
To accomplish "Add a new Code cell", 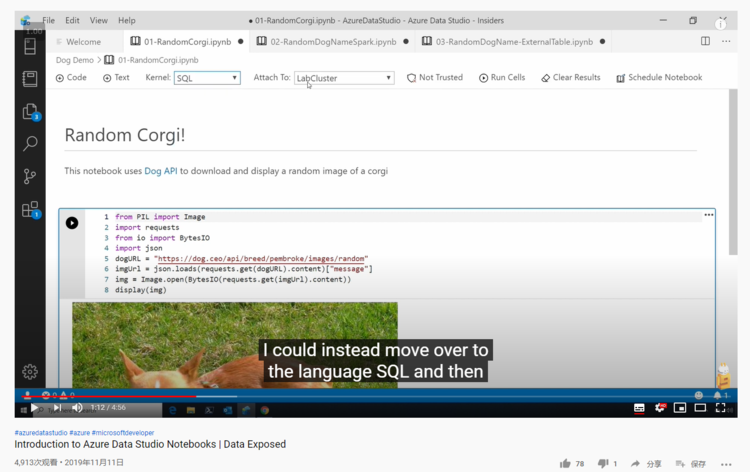I will coord(71,77).
